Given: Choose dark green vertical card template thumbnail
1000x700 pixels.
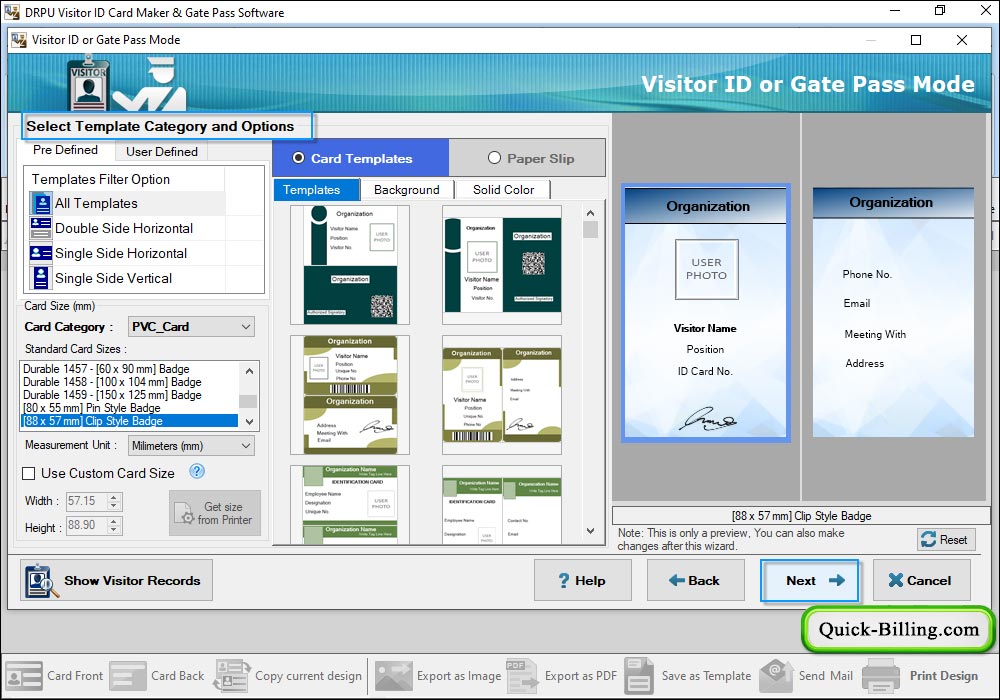Looking at the screenshot, I should (x=349, y=265).
